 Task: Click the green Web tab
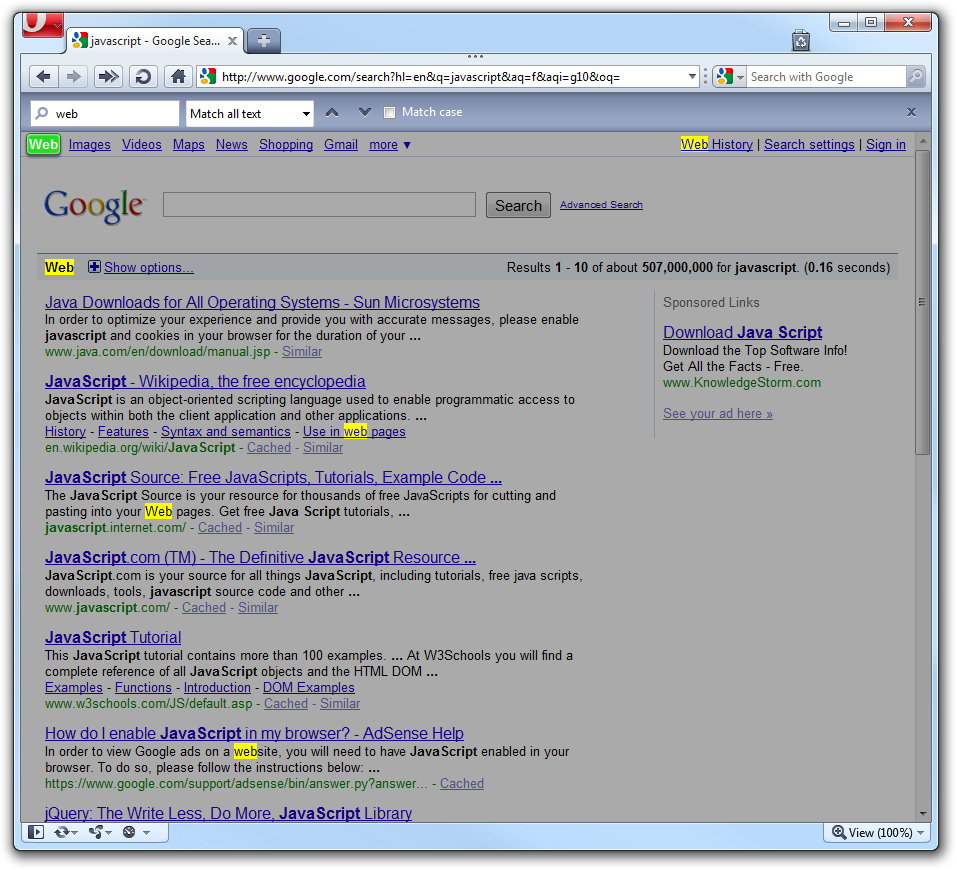[x=43, y=145]
